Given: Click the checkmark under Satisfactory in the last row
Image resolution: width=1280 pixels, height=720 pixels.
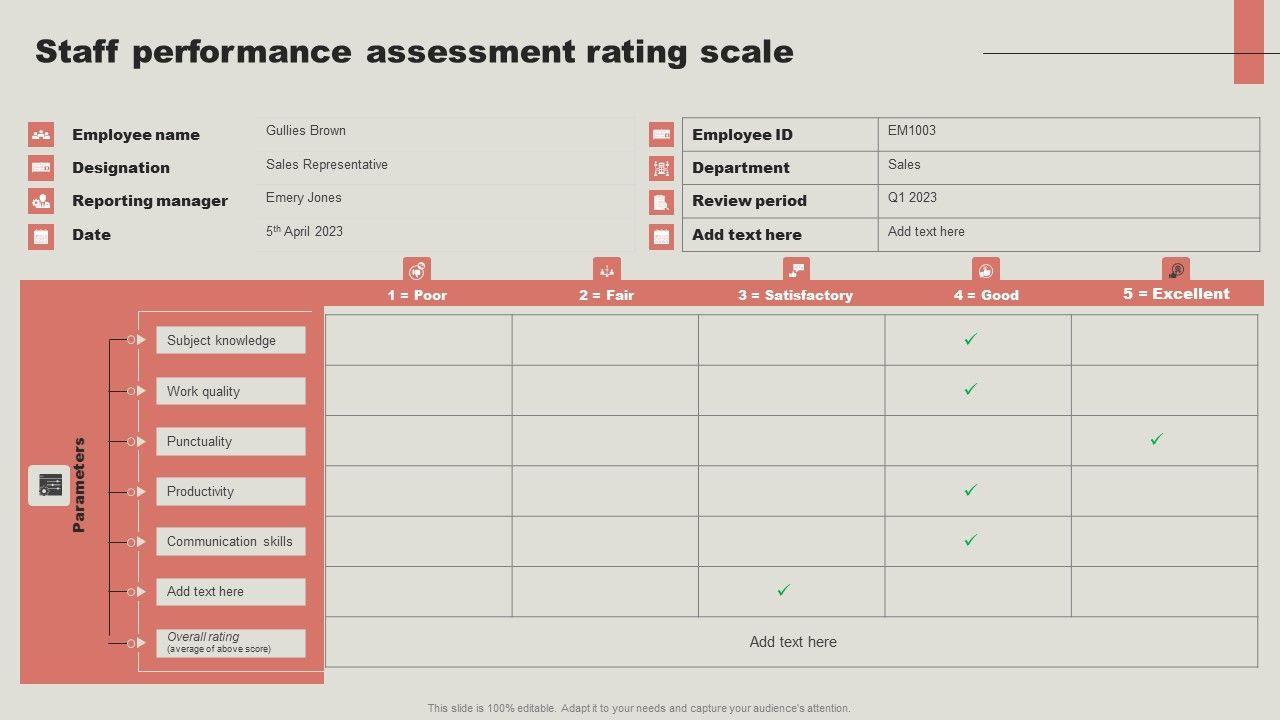Looking at the screenshot, I should pyautogui.click(x=784, y=591).
